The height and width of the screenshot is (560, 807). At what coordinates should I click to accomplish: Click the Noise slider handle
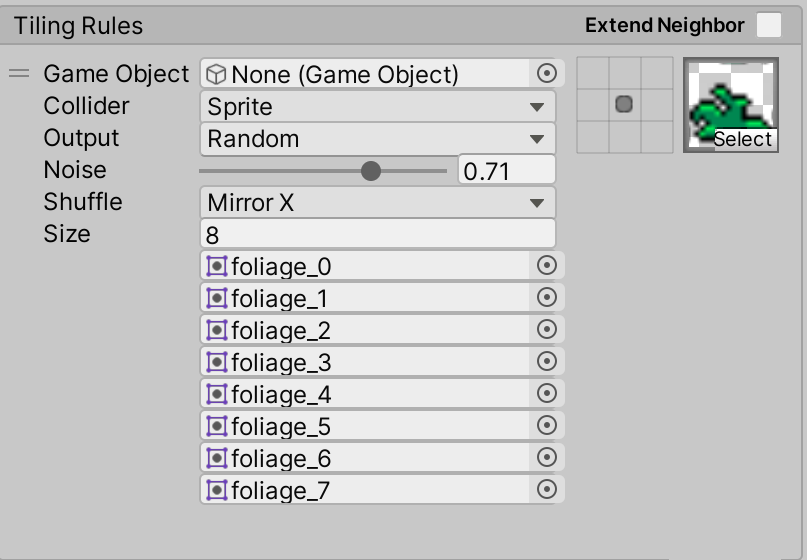(371, 171)
